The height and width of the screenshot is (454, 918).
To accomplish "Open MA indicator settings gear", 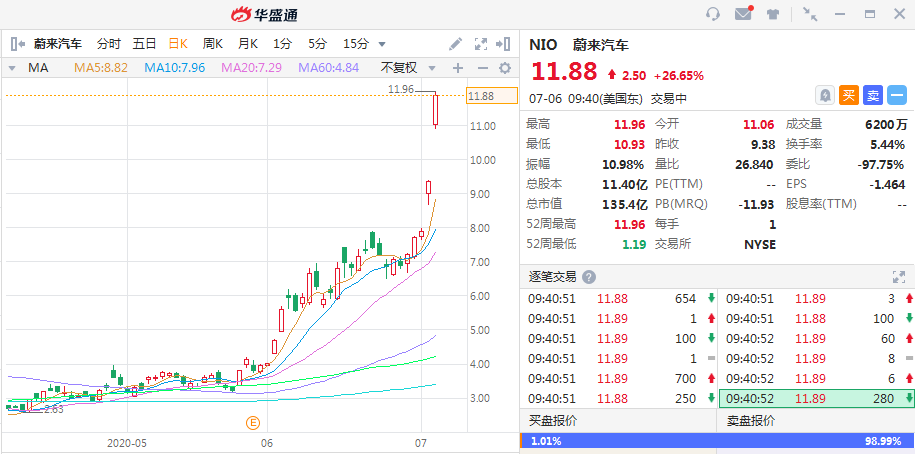I will [x=505, y=68].
